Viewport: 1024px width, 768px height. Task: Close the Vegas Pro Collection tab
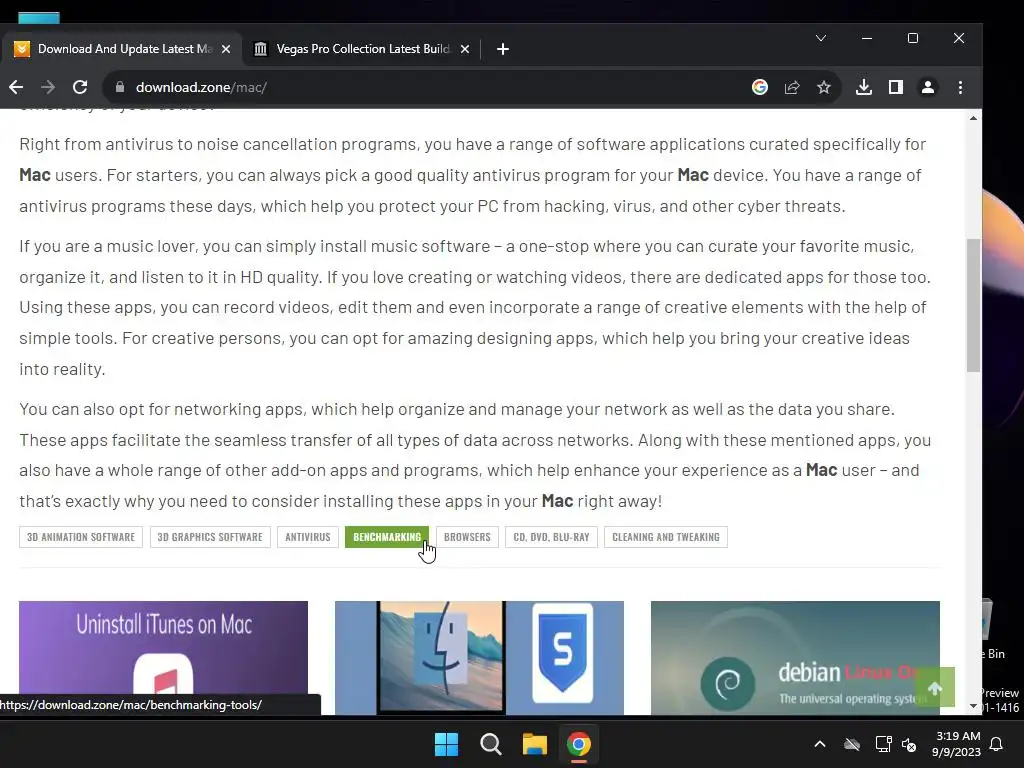(x=465, y=49)
